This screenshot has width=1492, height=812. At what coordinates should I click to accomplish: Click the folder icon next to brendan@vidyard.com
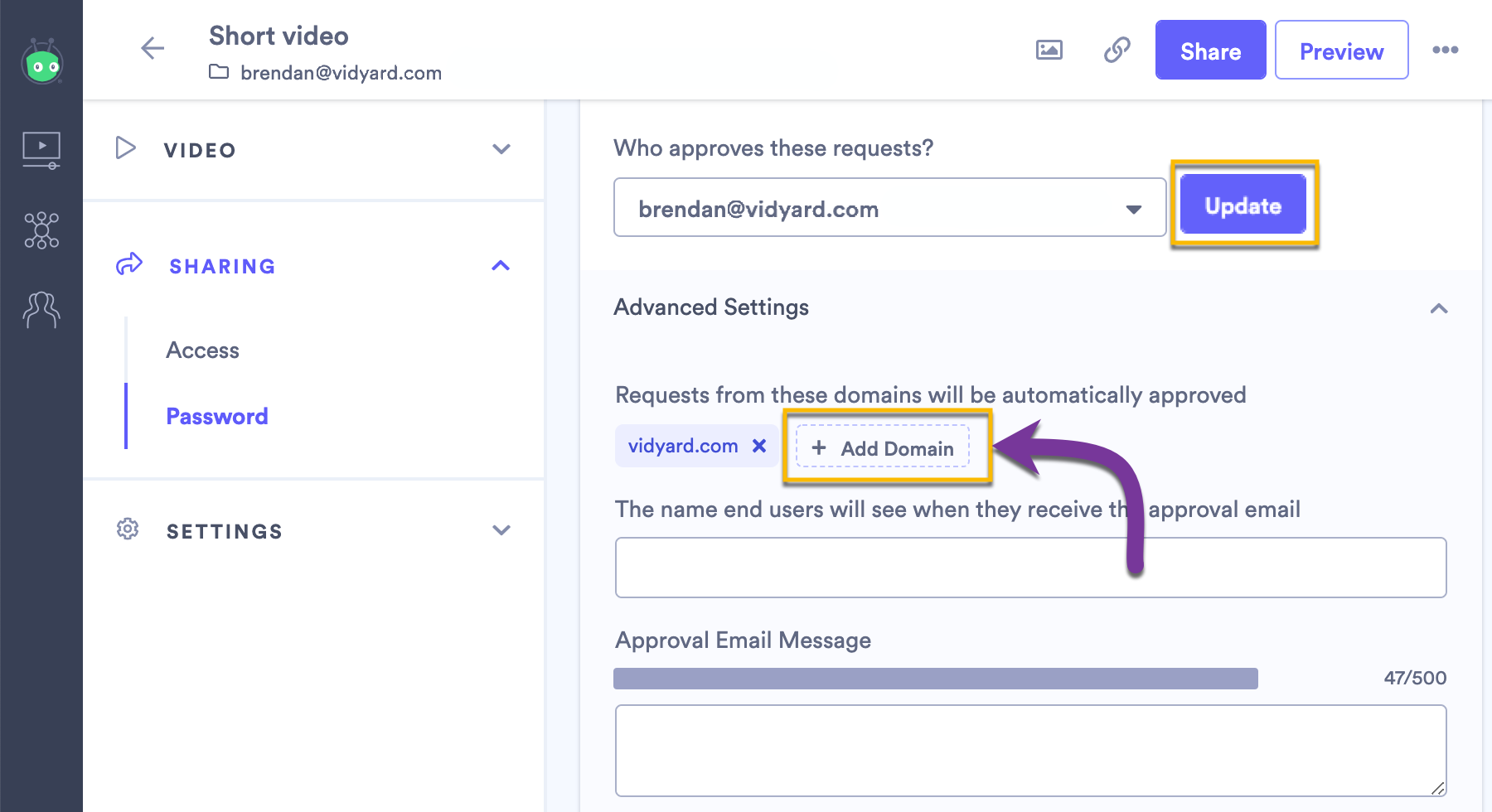click(219, 72)
